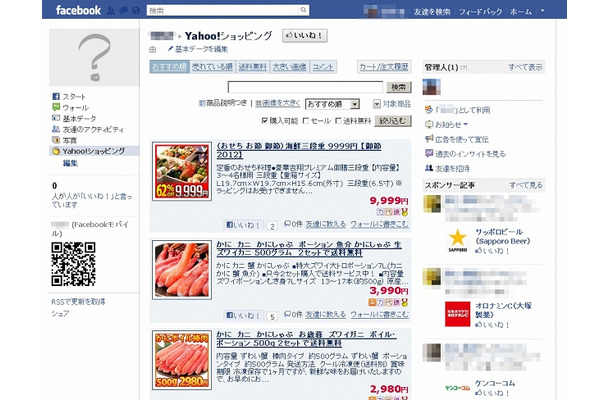Click the raw crab legs product thumbnail
Screen dimensions: 610x400
pos(182,270)
